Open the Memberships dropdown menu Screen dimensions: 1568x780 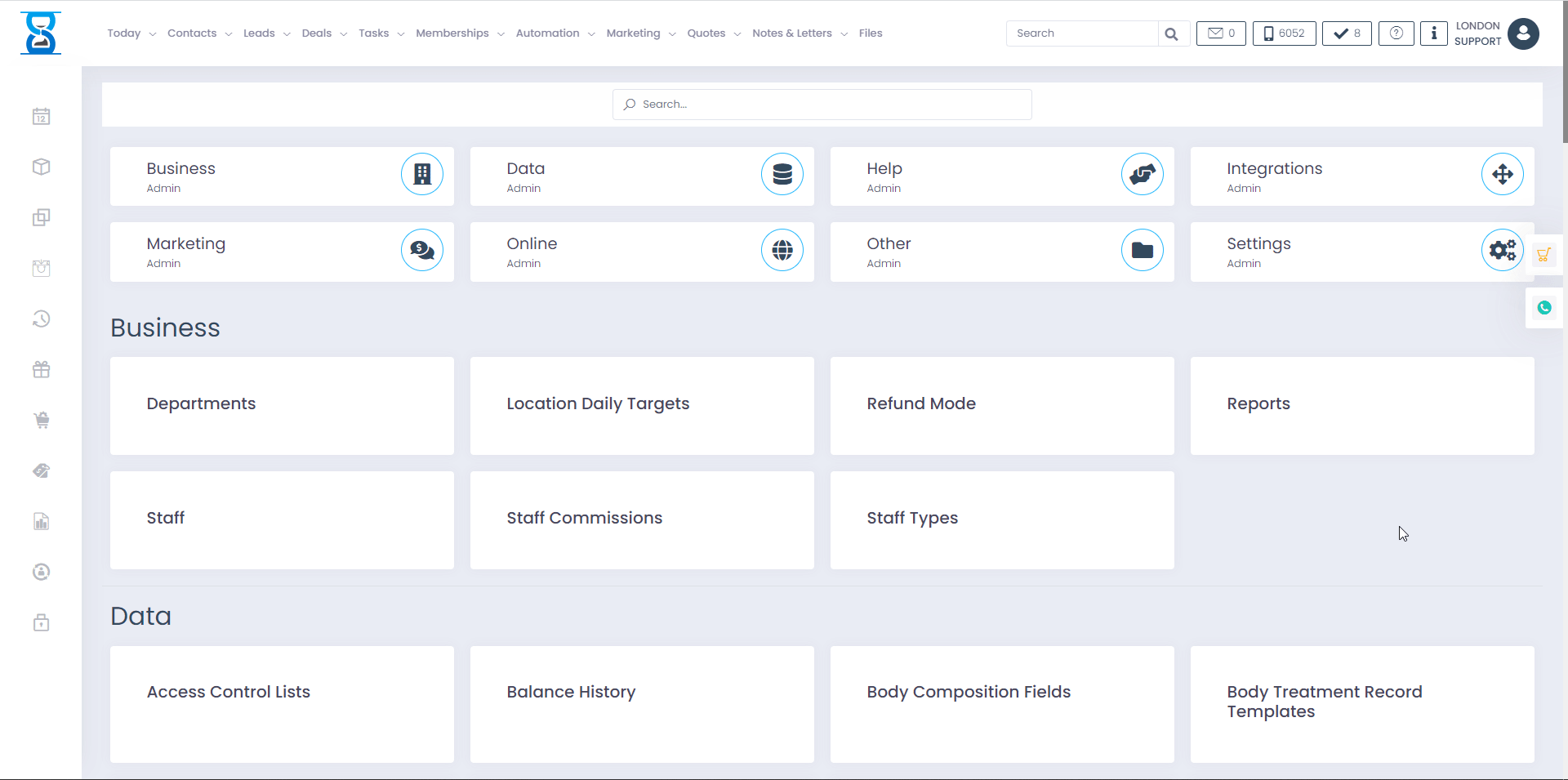point(452,33)
